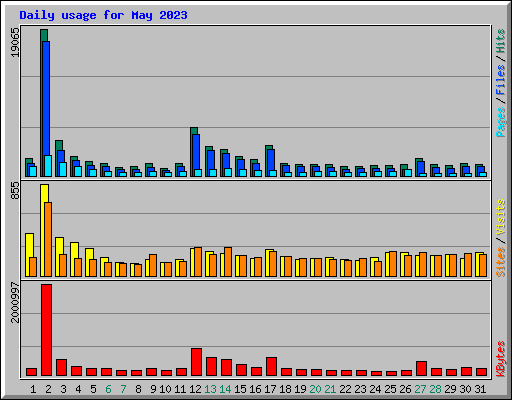Click the 'Daily usage for May 2023' title
512x400 pixels.
[x=103, y=15]
